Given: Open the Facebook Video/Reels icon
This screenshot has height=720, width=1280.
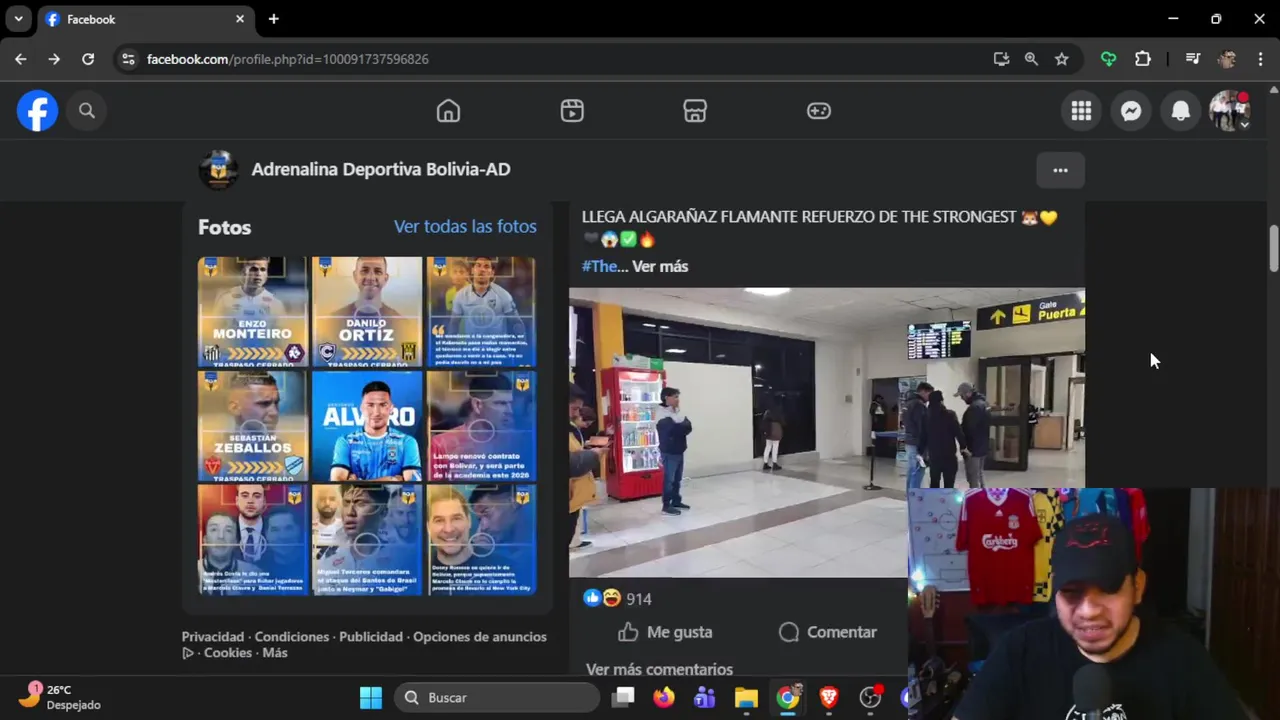Looking at the screenshot, I should click(572, 111).
